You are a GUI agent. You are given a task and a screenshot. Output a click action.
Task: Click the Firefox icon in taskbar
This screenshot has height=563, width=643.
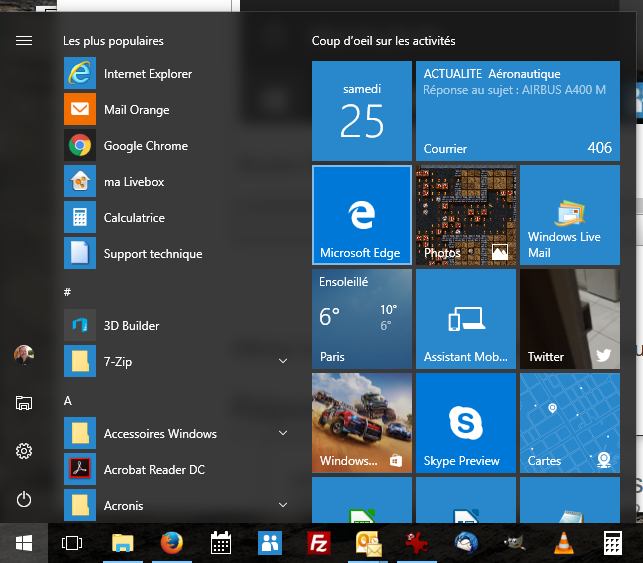click(172, 543)
